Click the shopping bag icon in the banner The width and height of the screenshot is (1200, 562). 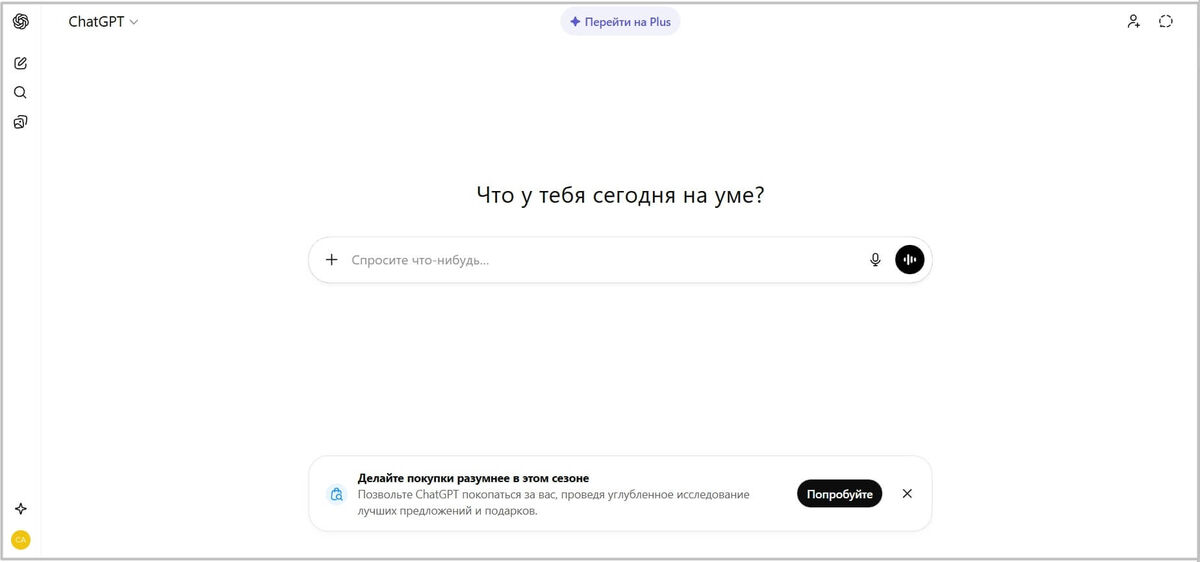(x=337, y=494)
